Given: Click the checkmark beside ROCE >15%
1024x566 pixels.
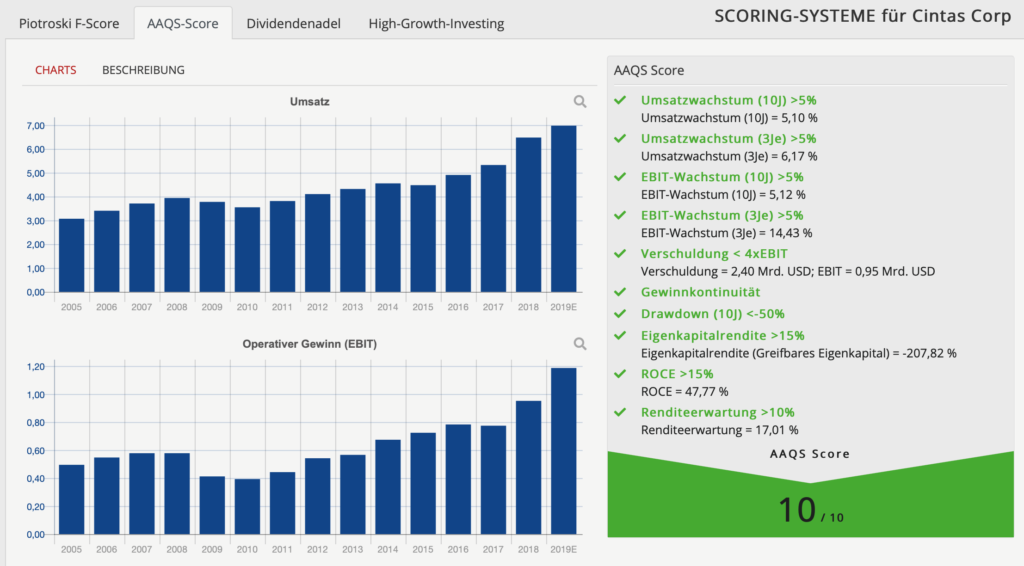Looking at the screenshot, I should 620,374.
